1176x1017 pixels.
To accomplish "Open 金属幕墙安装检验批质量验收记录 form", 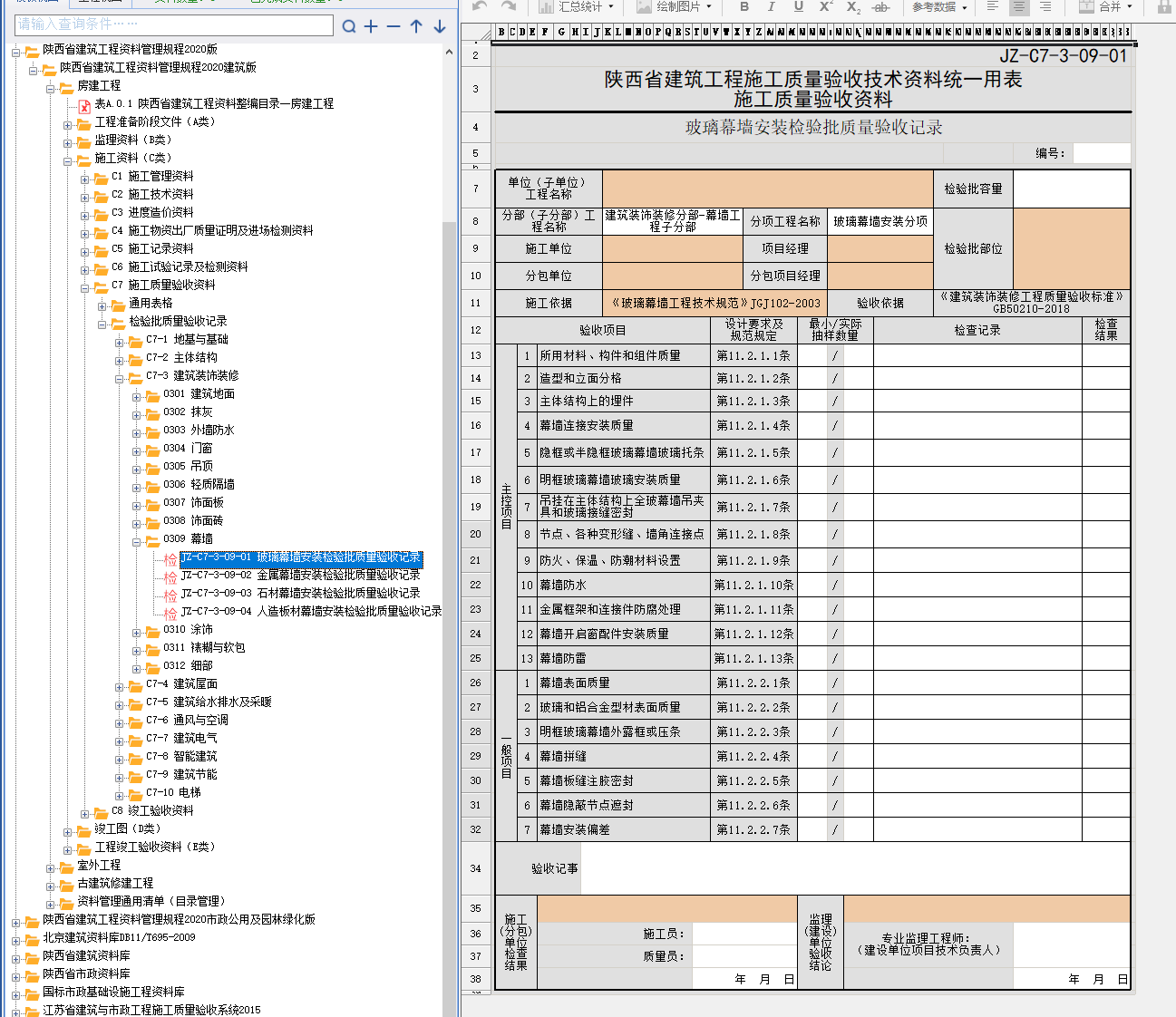I will (300, 575).
